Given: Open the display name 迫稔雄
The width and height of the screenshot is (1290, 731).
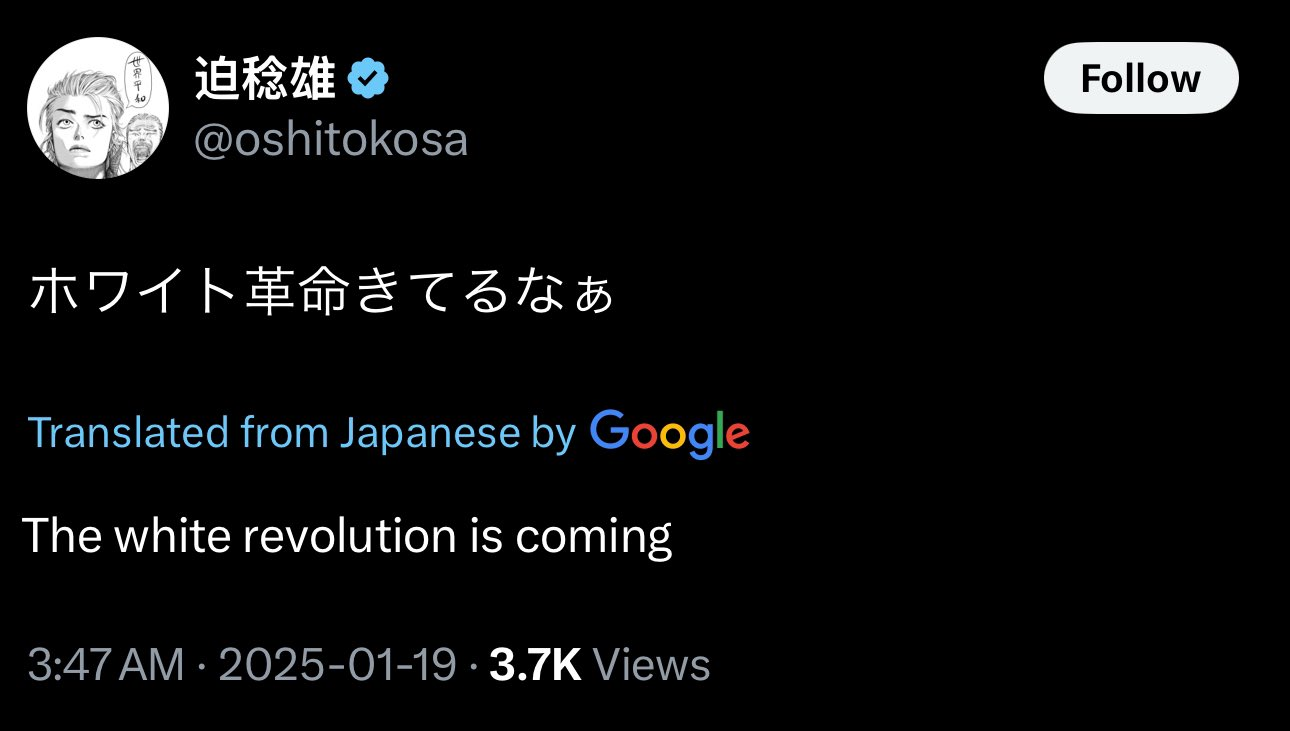Looking at the screenshot, I should 264,80.
